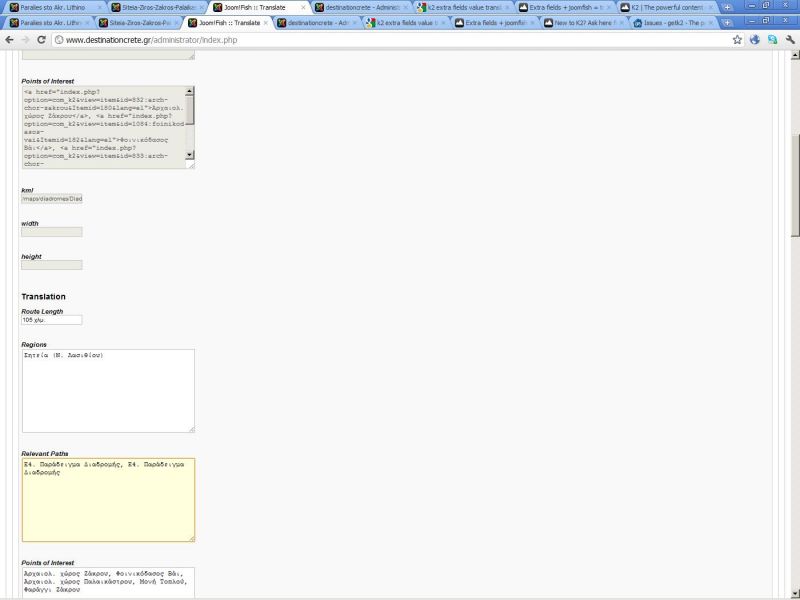Click the Route Length translation field
The height and width of the screenshot is (600, 800).
coord(52,320)
